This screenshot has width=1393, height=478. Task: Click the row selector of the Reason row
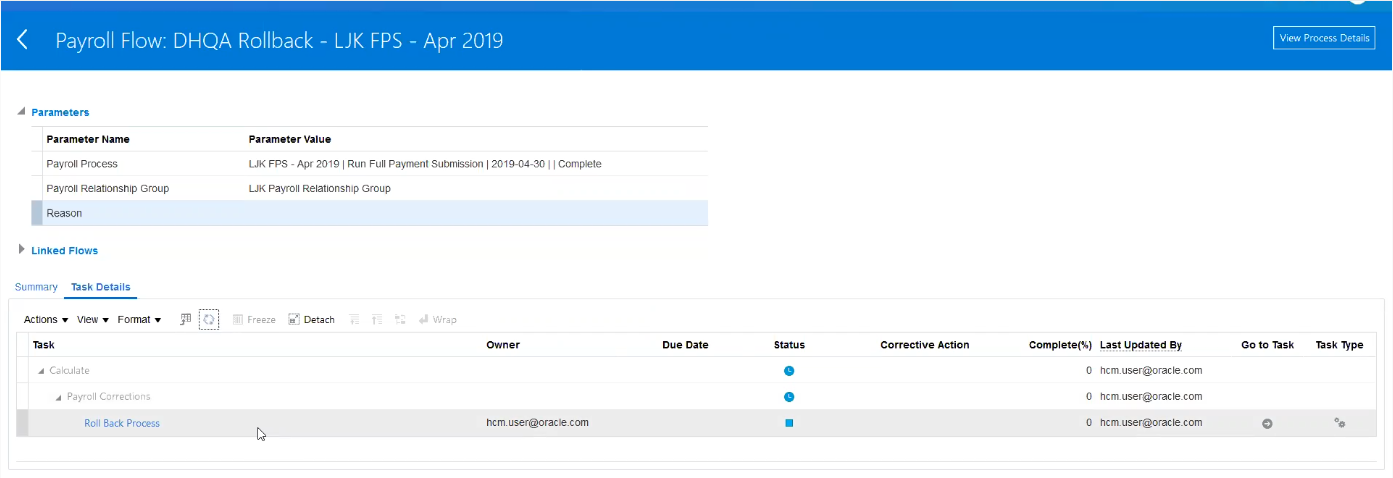click(x=37, y=213)
